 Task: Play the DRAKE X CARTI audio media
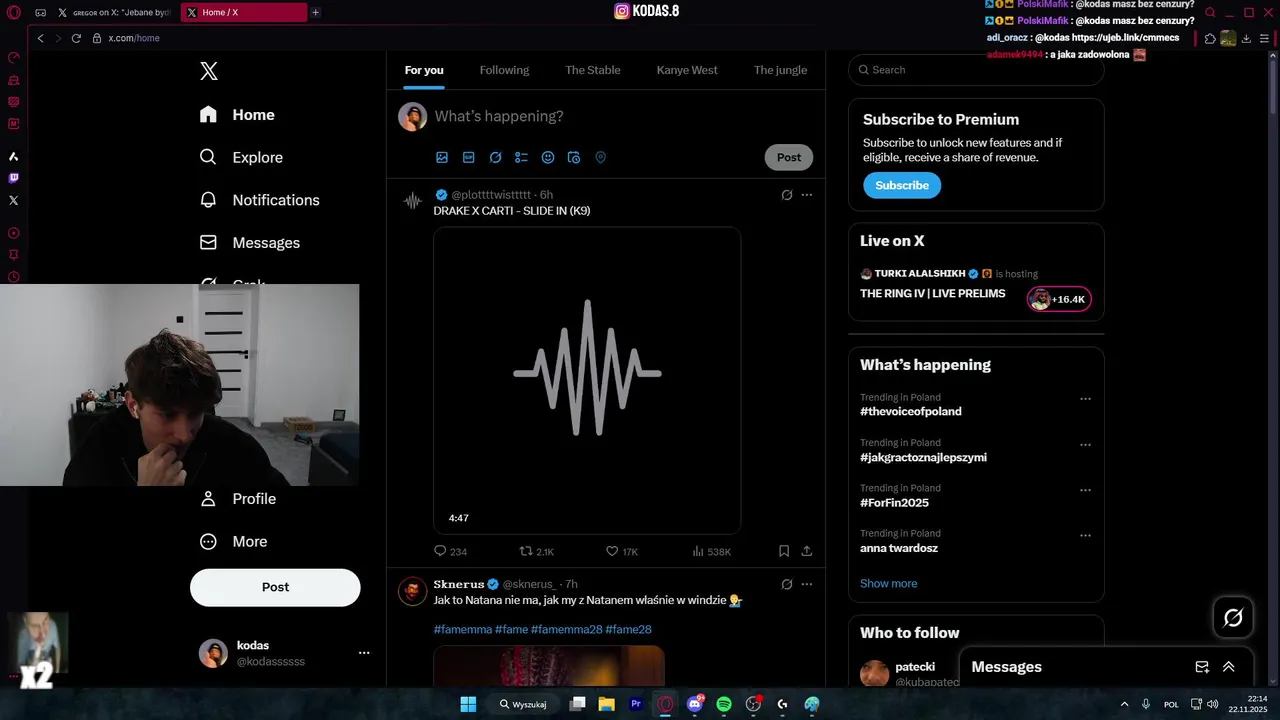click(587, 380)
